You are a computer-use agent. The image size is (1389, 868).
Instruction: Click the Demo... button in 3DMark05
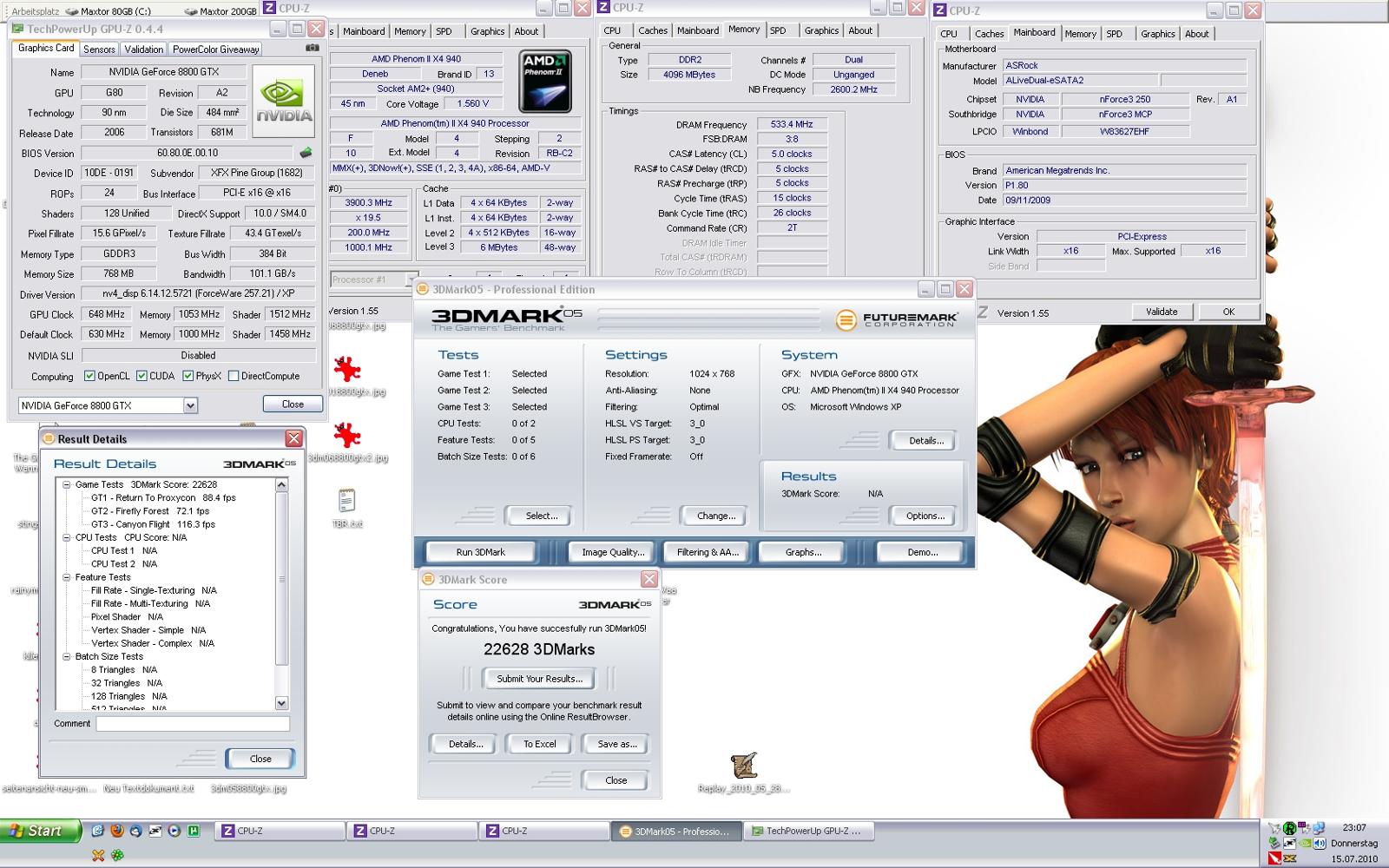point(922,552)
